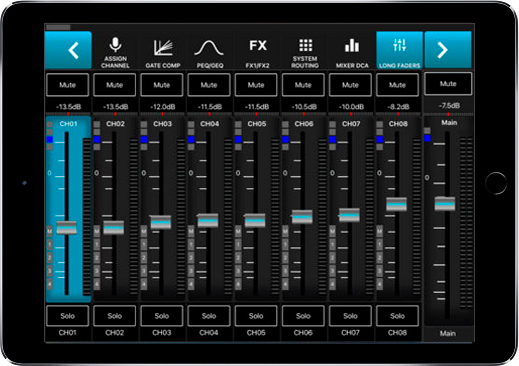This screenshot has width=519, height=366.
Task: Mute channel CH07
Action: pos(350,85)
